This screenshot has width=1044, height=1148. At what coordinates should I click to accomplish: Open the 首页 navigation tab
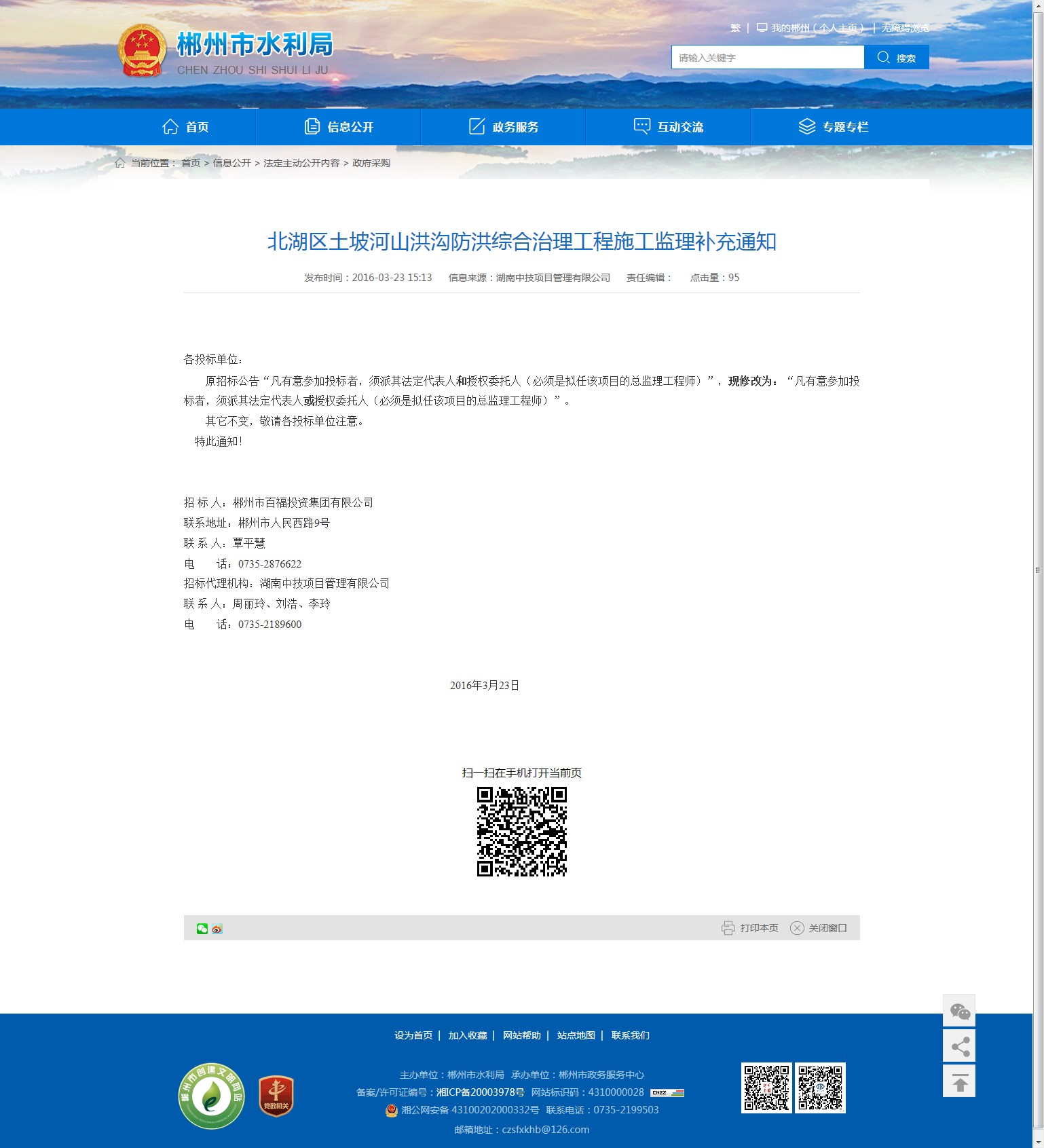(x=185, y=127)
